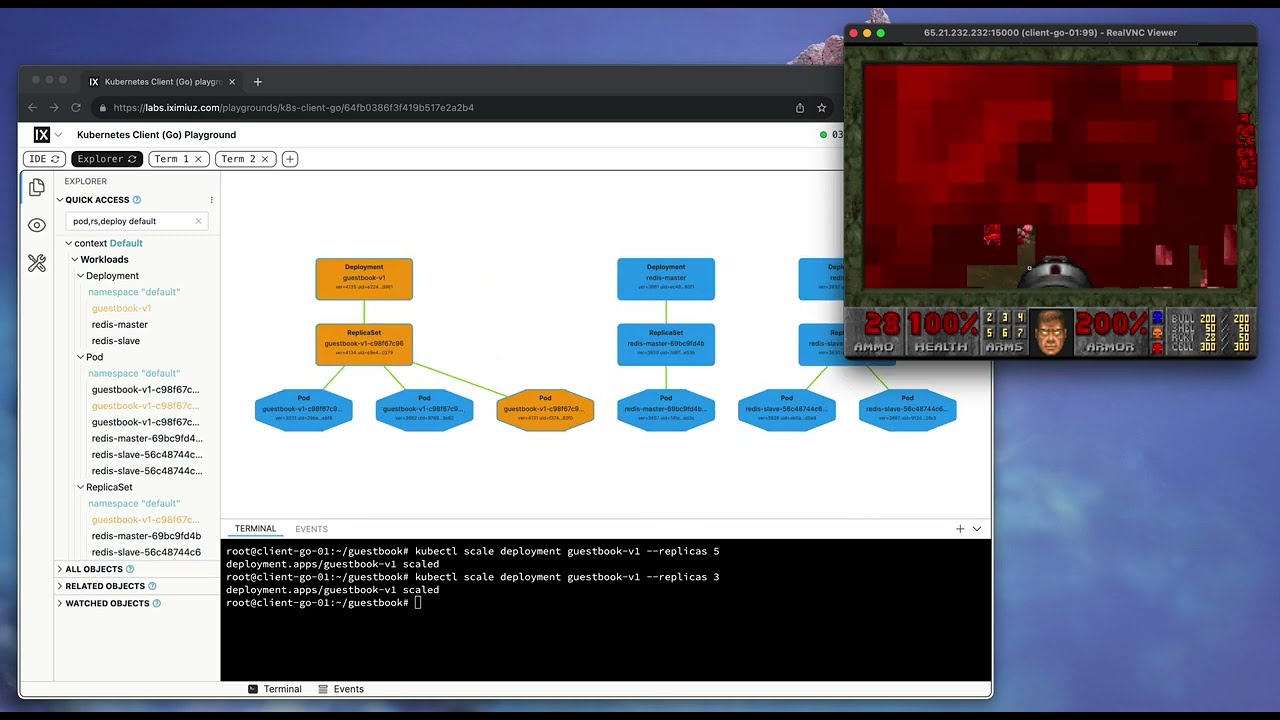Click the Events button in the bottom bar
The width and height of the screenshot is (1280, 720).
pyautogui.click(x=341, y=689)
